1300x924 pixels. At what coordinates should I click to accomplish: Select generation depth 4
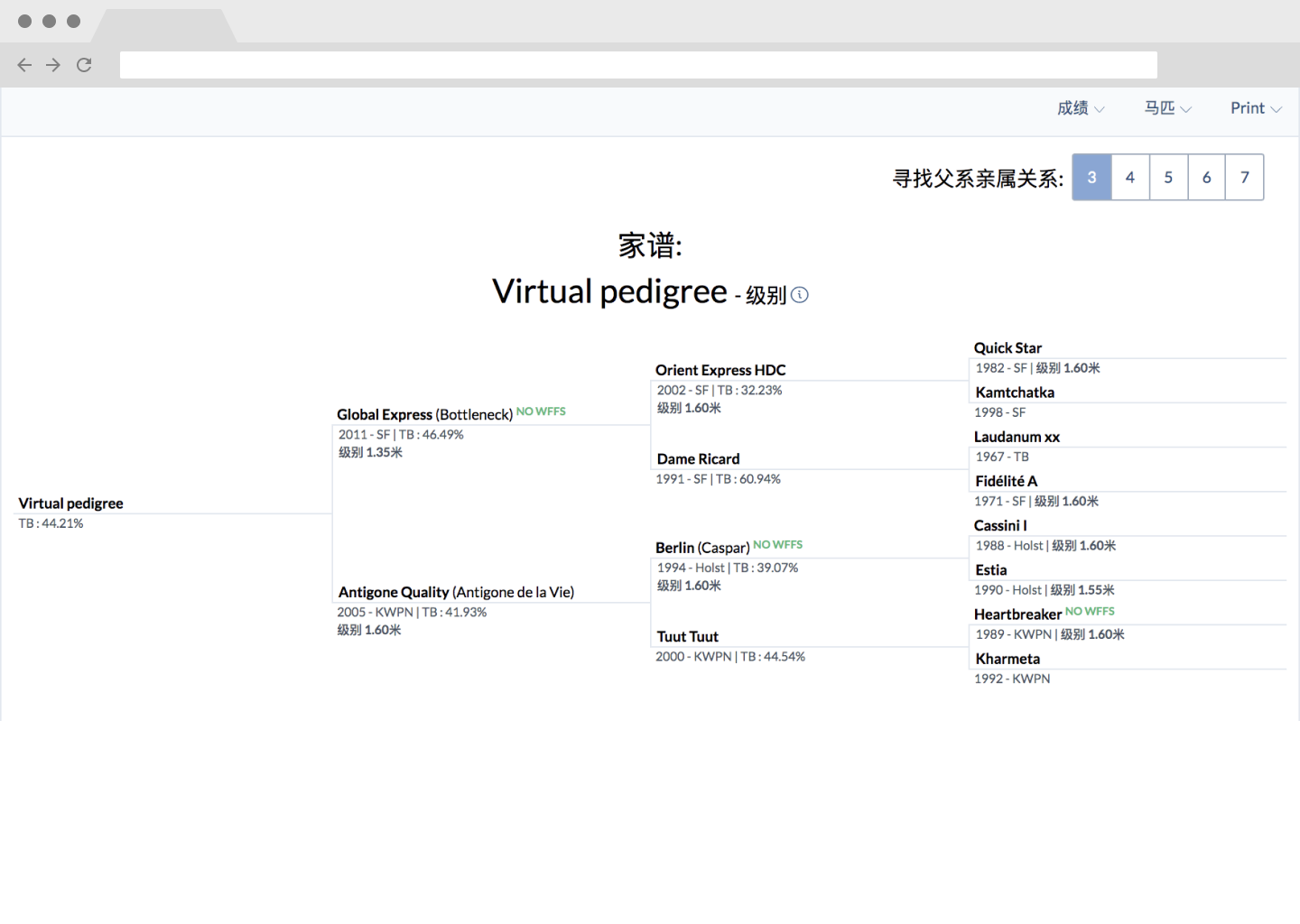[x=1130, y=177]
